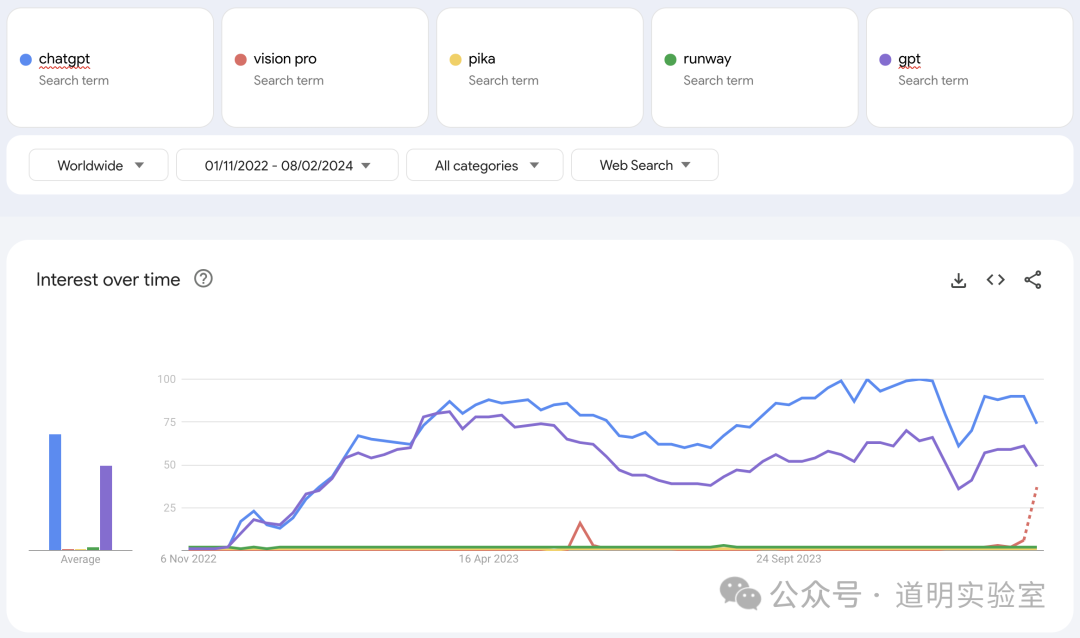This screenshot has width=1080, height=638.
Task: Share the Interest over time chart
Action: pos(1033,280)
